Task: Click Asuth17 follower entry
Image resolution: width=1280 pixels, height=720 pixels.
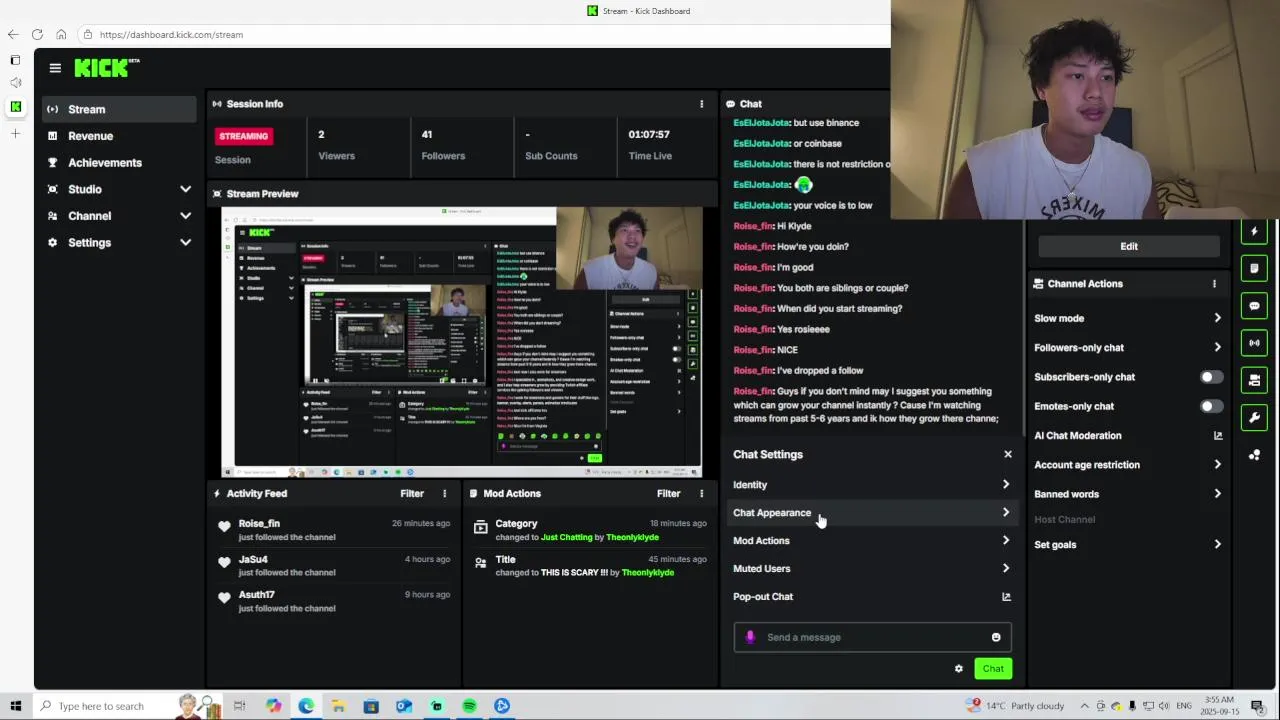Action: pos(257,594)
